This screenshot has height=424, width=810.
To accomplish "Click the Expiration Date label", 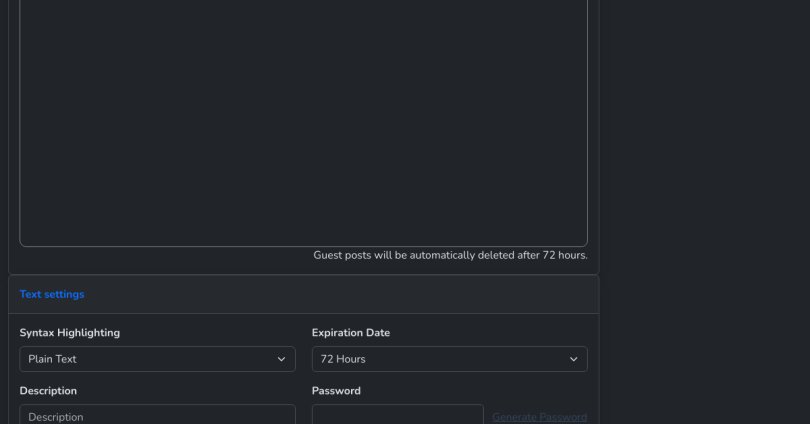I will click(351, 333).
